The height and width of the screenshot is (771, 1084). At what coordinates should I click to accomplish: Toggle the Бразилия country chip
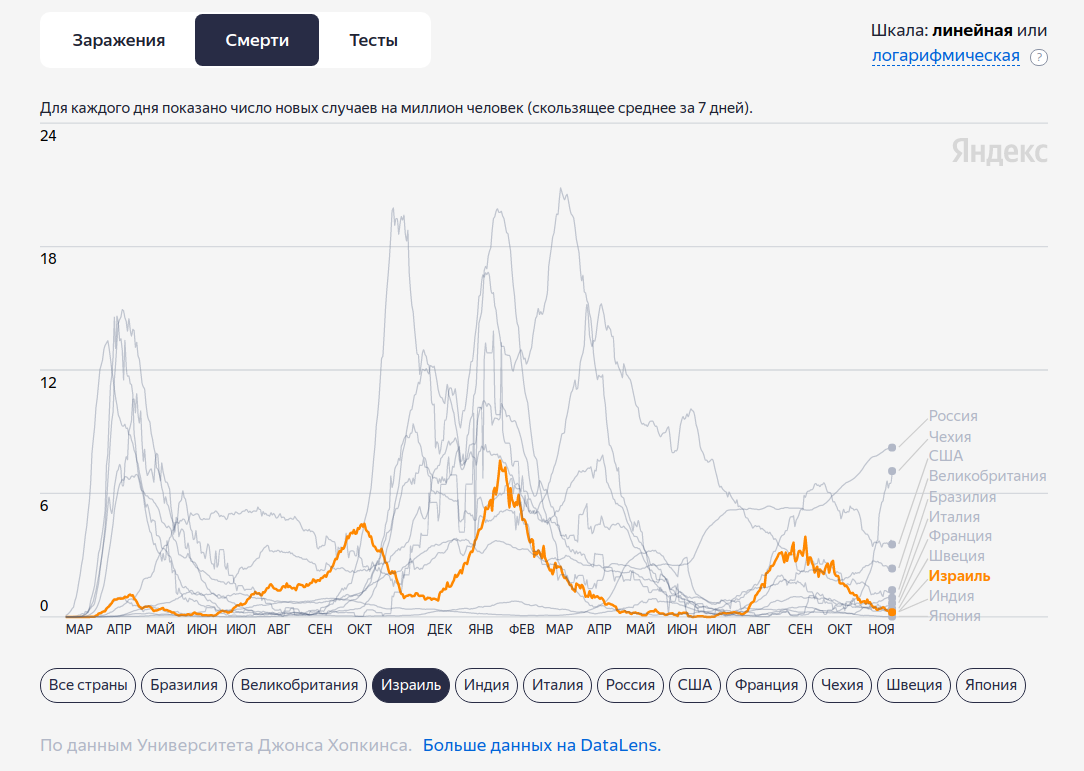(184, 685)
